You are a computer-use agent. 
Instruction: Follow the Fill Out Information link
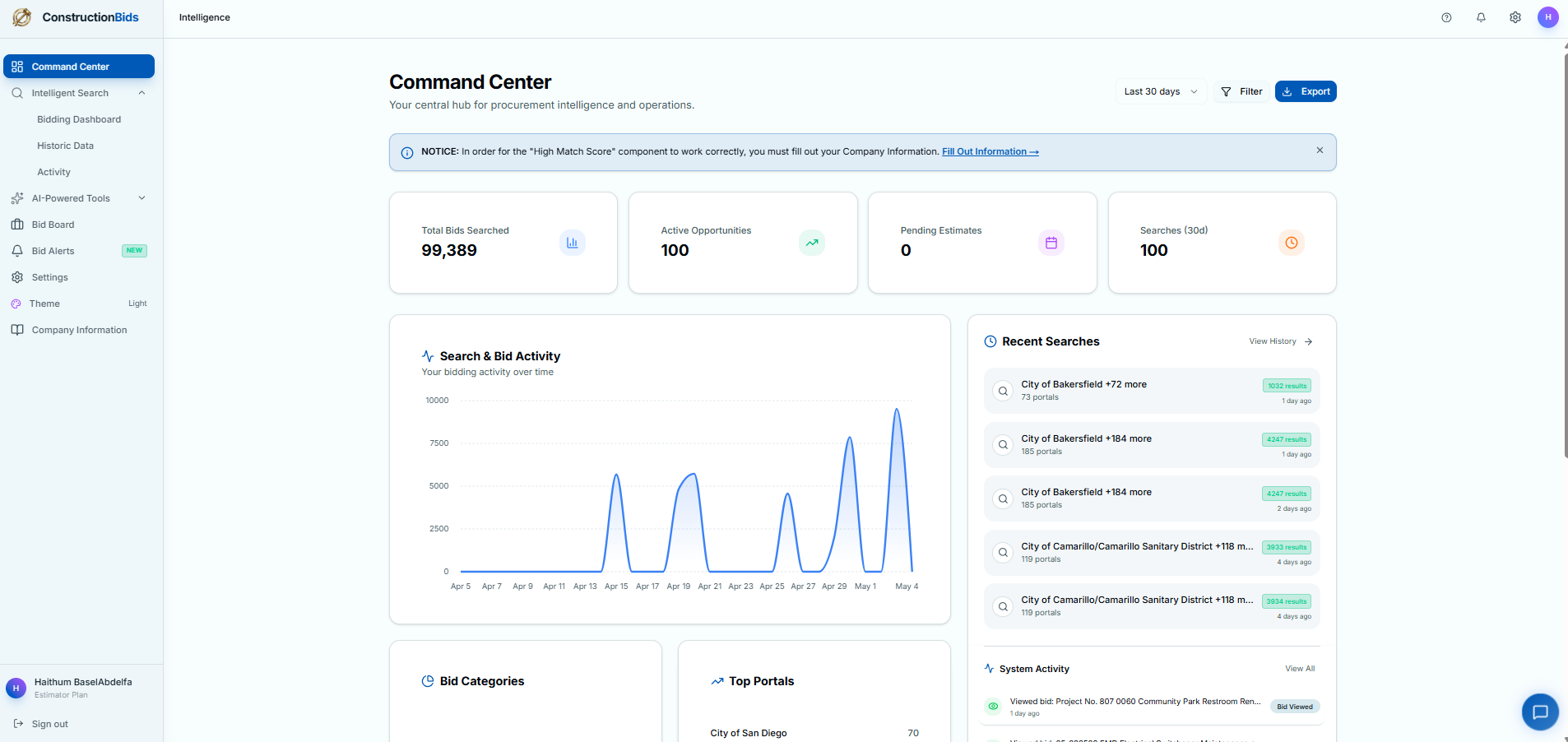click(990, 151)
